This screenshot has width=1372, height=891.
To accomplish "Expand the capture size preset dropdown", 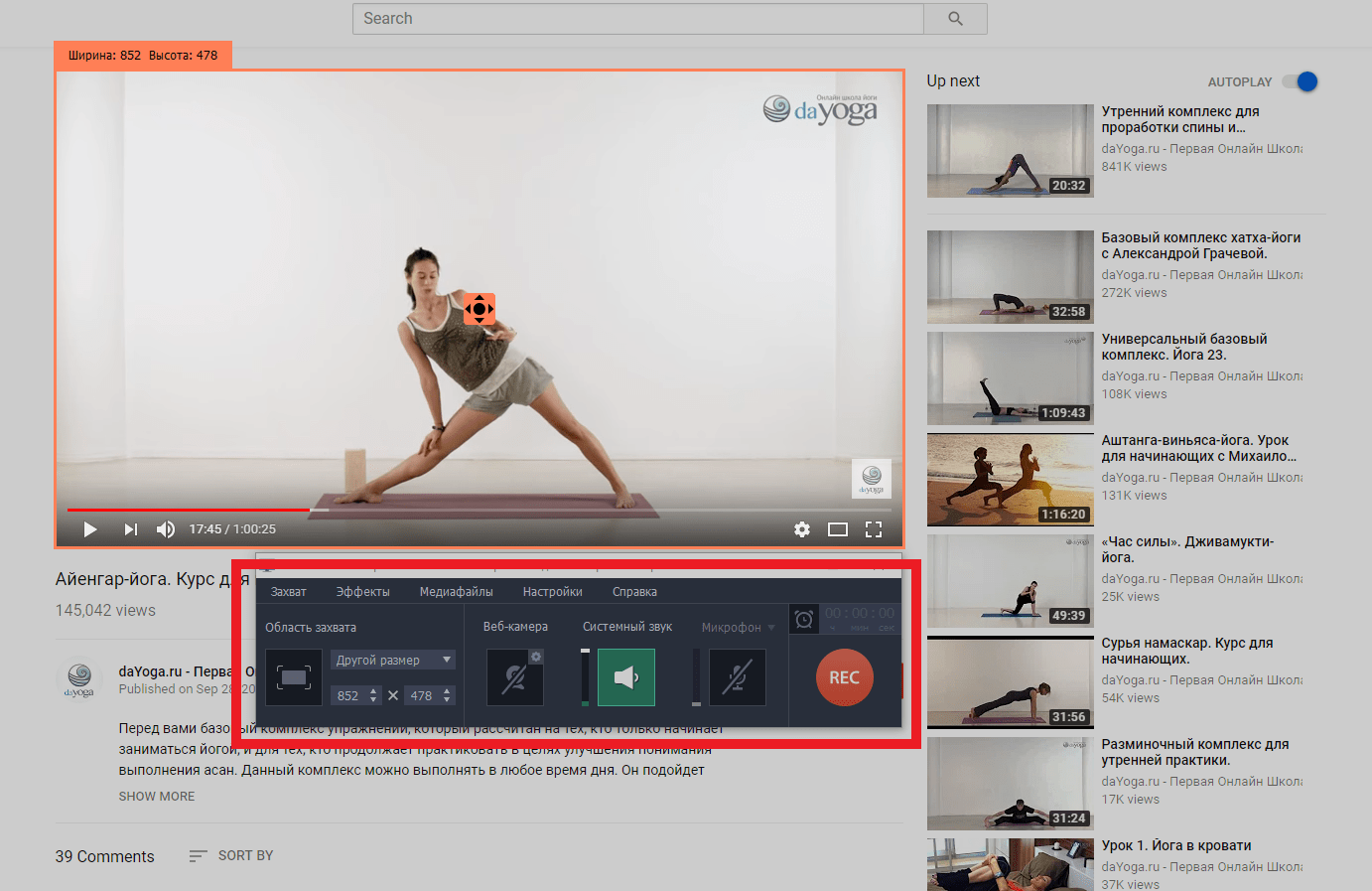I will [x=393, y=661].
